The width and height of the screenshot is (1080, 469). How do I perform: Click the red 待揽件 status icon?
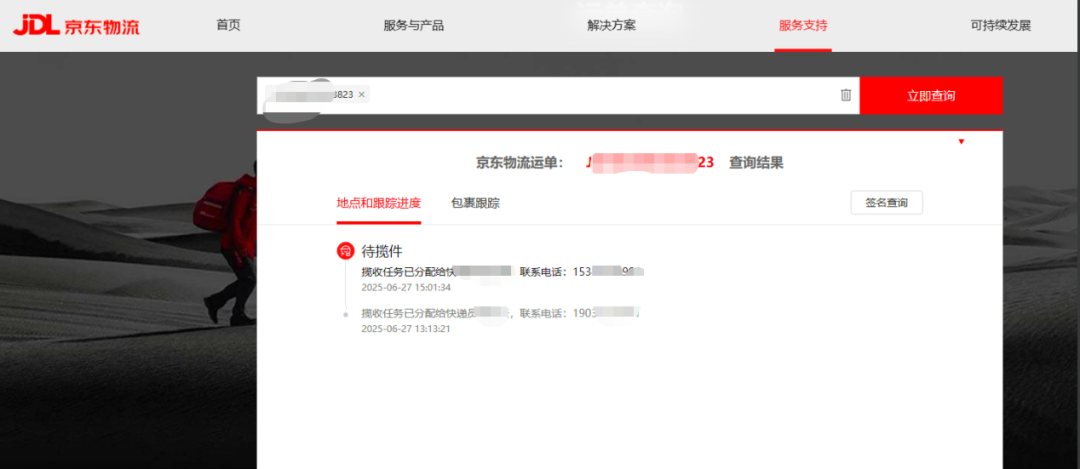344,251
